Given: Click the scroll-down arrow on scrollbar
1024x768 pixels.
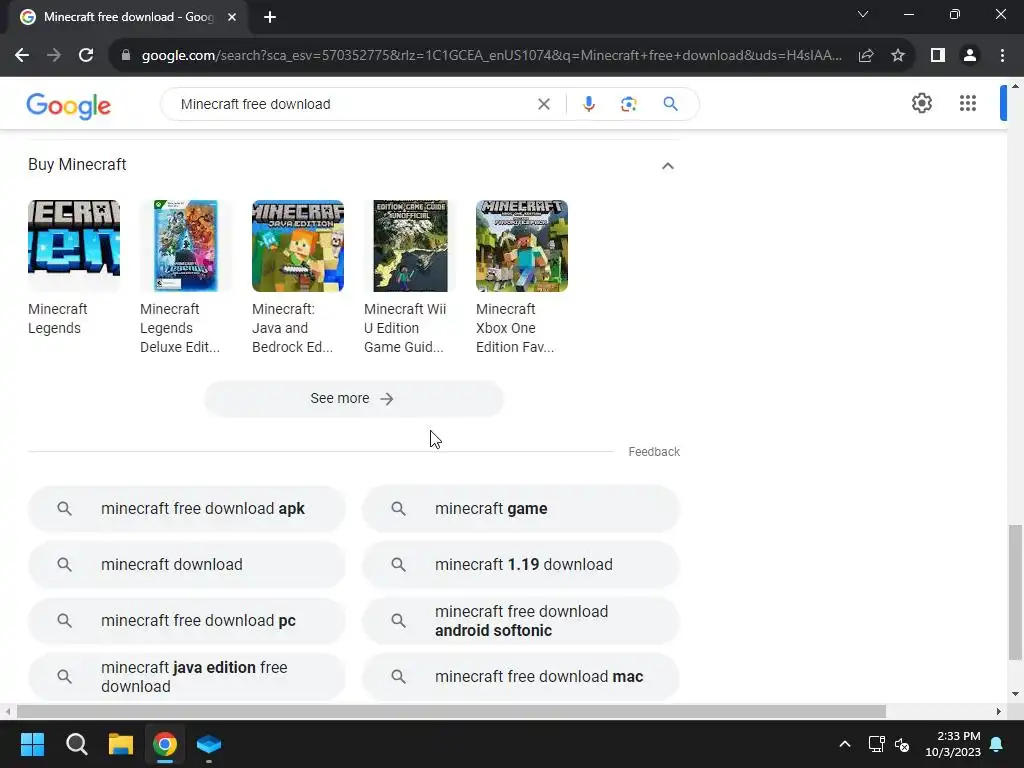Looking at the screenshot, I should coord(1015,694).
